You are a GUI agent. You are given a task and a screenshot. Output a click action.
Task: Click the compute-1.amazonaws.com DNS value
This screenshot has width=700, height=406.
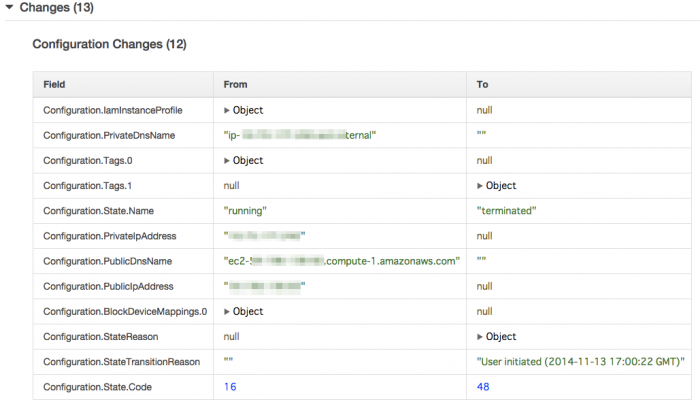pos(342,261)
